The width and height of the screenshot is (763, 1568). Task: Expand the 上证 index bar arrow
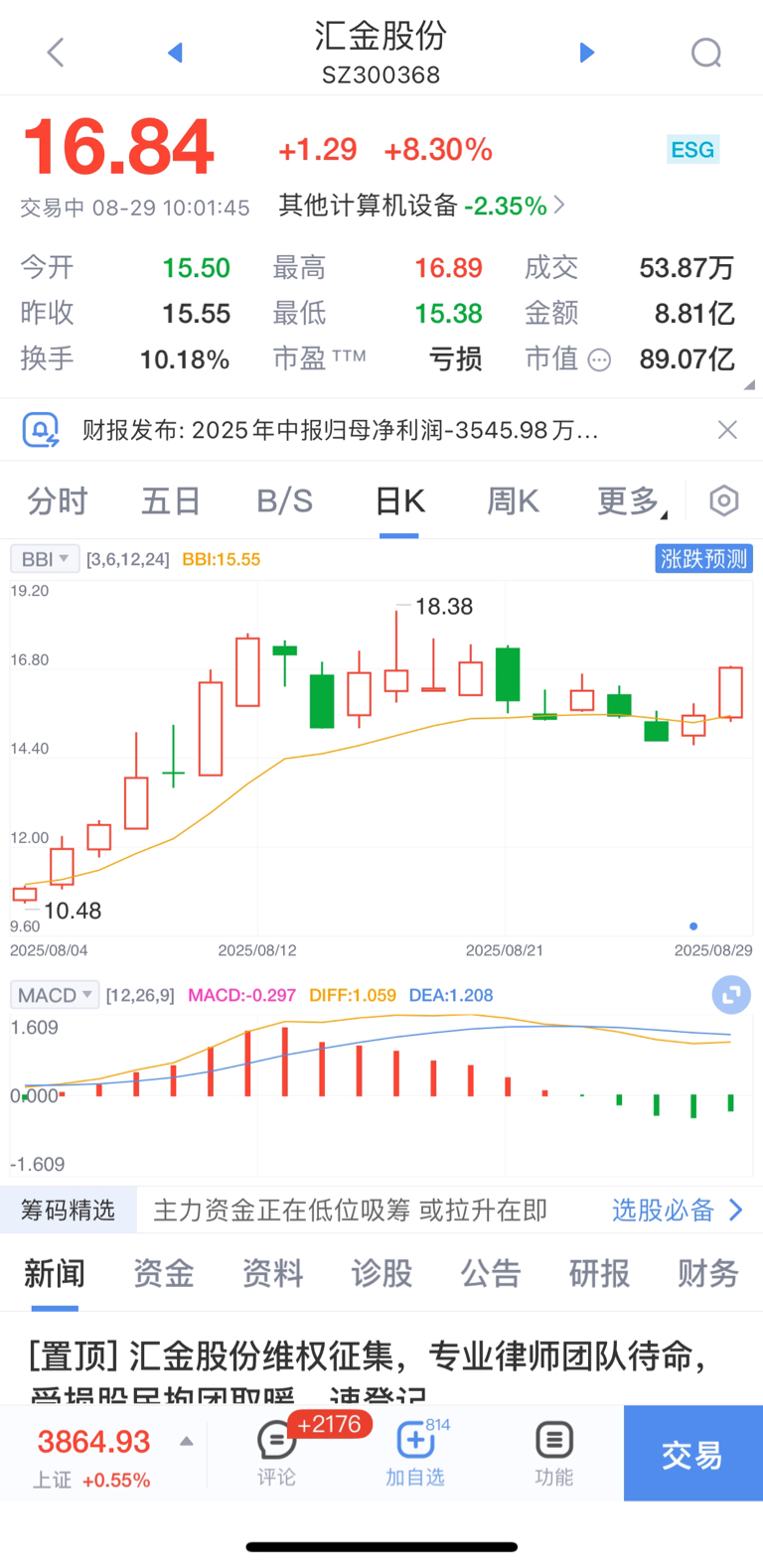tap(187, 1442)
